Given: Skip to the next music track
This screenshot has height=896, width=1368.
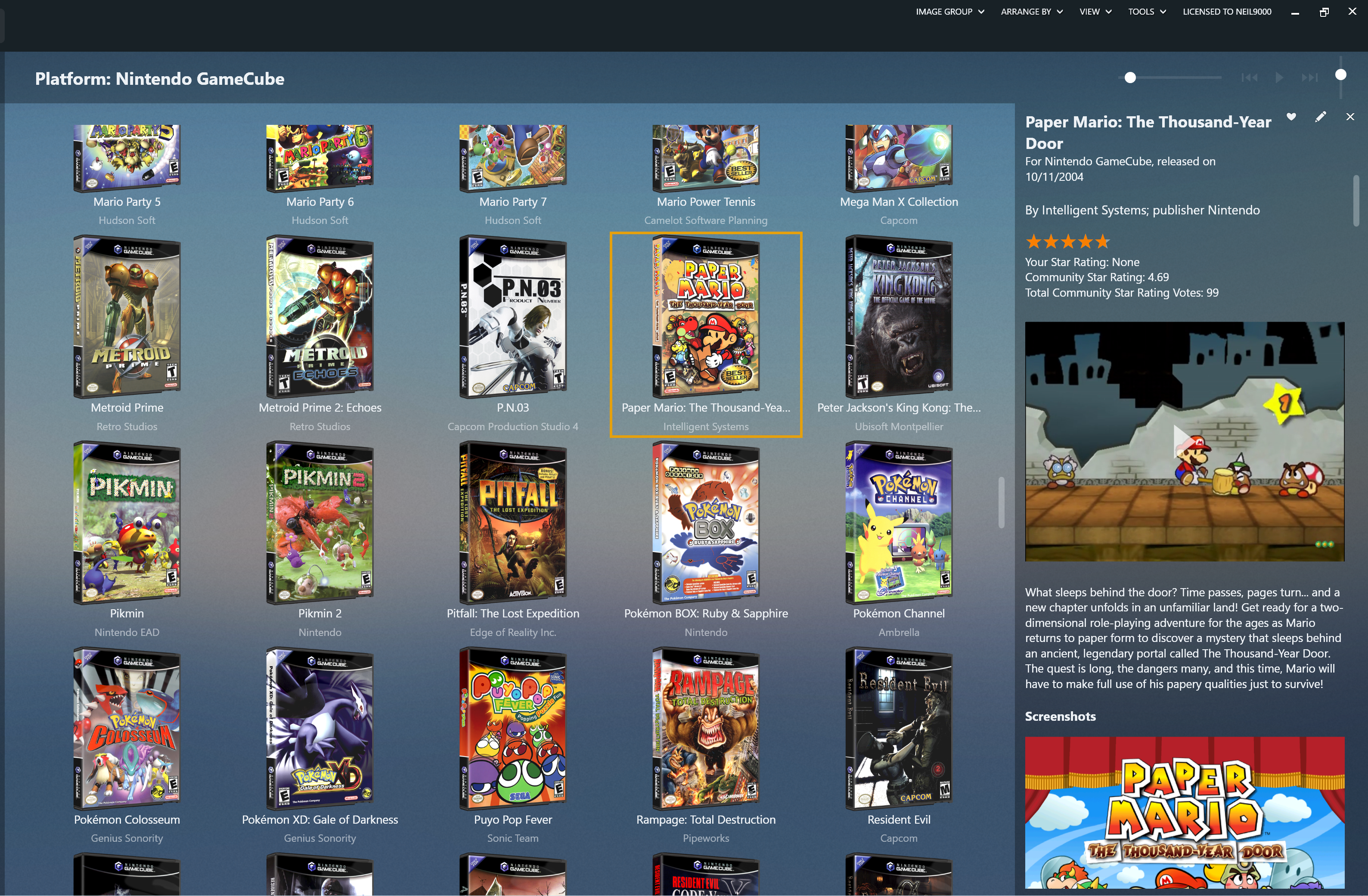Looking at the screenshot, I should tap(1309, 78).
